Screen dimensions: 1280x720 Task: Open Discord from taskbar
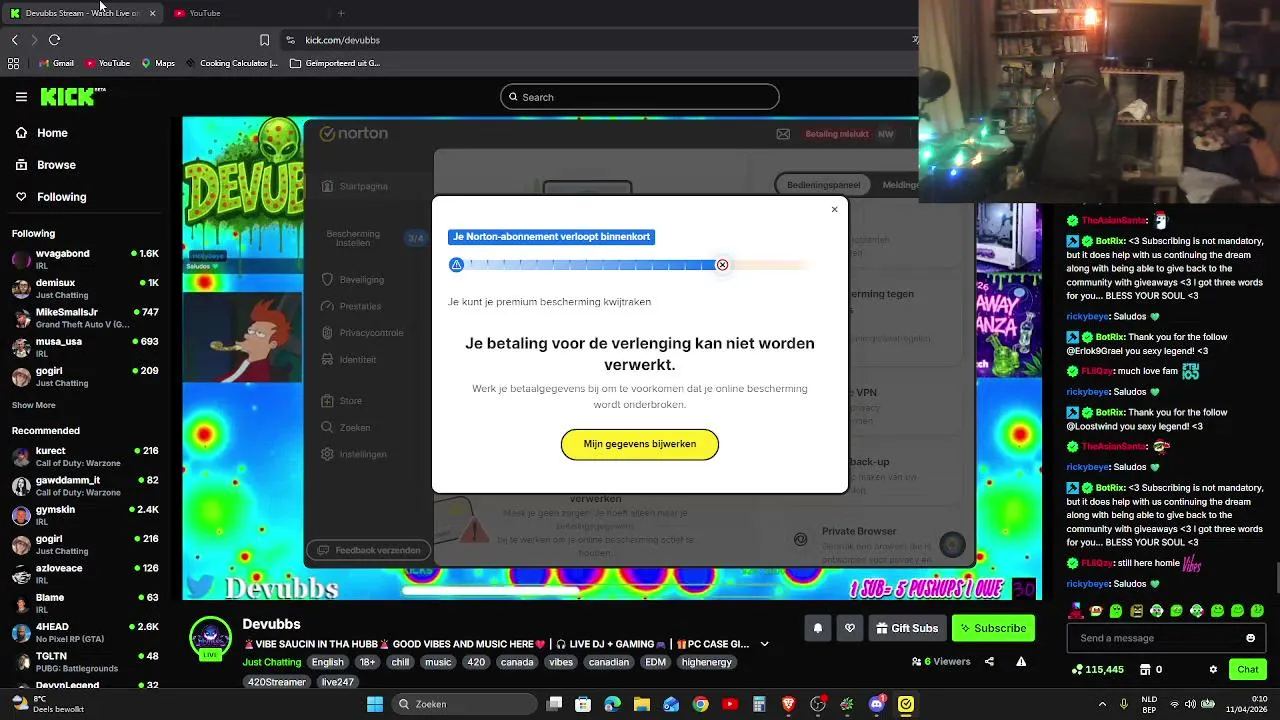pyautogui.click(x=877, y=704)
